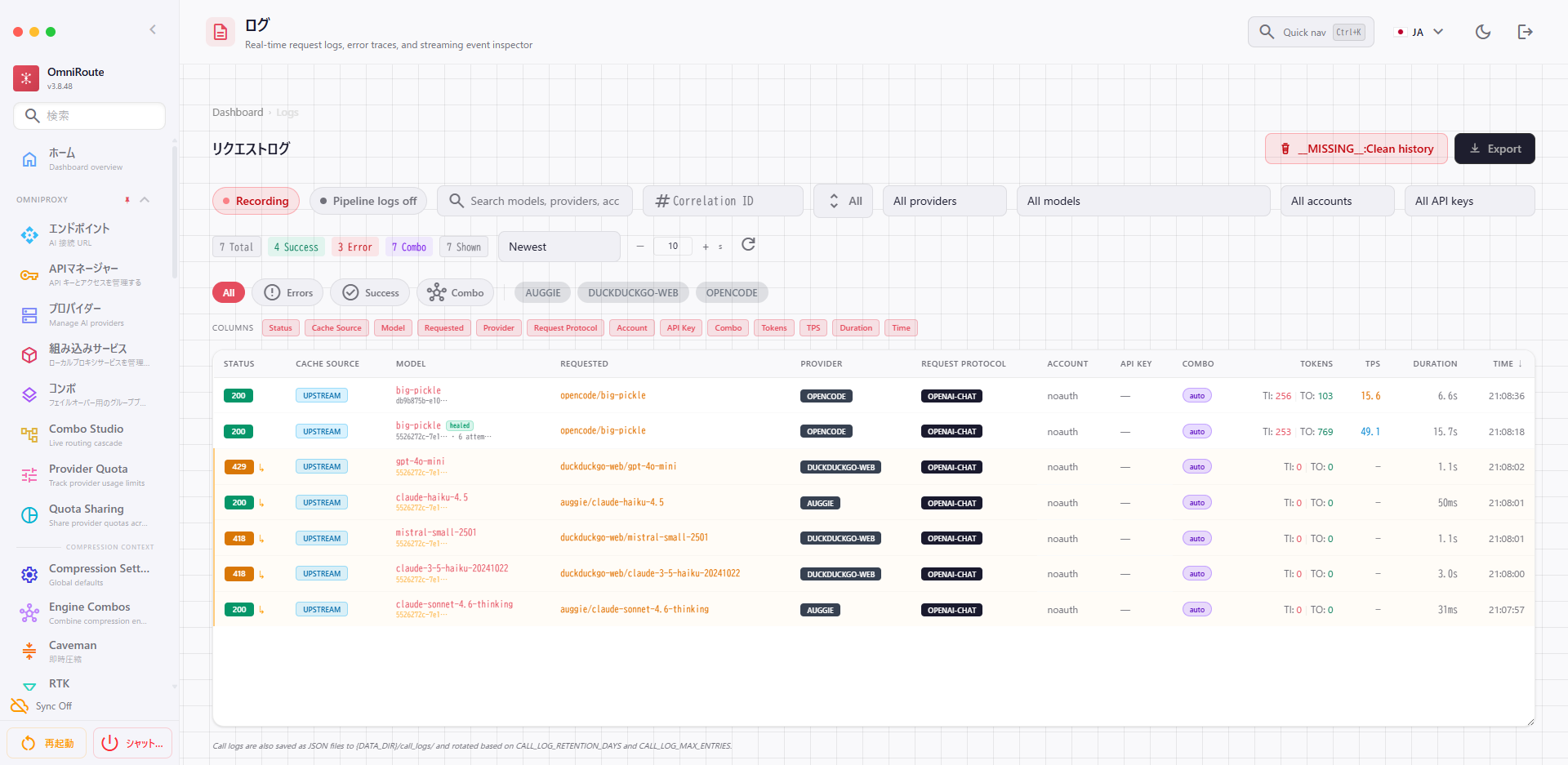Select the Combo filter tab
This screenshot has width=1568, height=765.
pyautogui.click(x=456, y=292)
